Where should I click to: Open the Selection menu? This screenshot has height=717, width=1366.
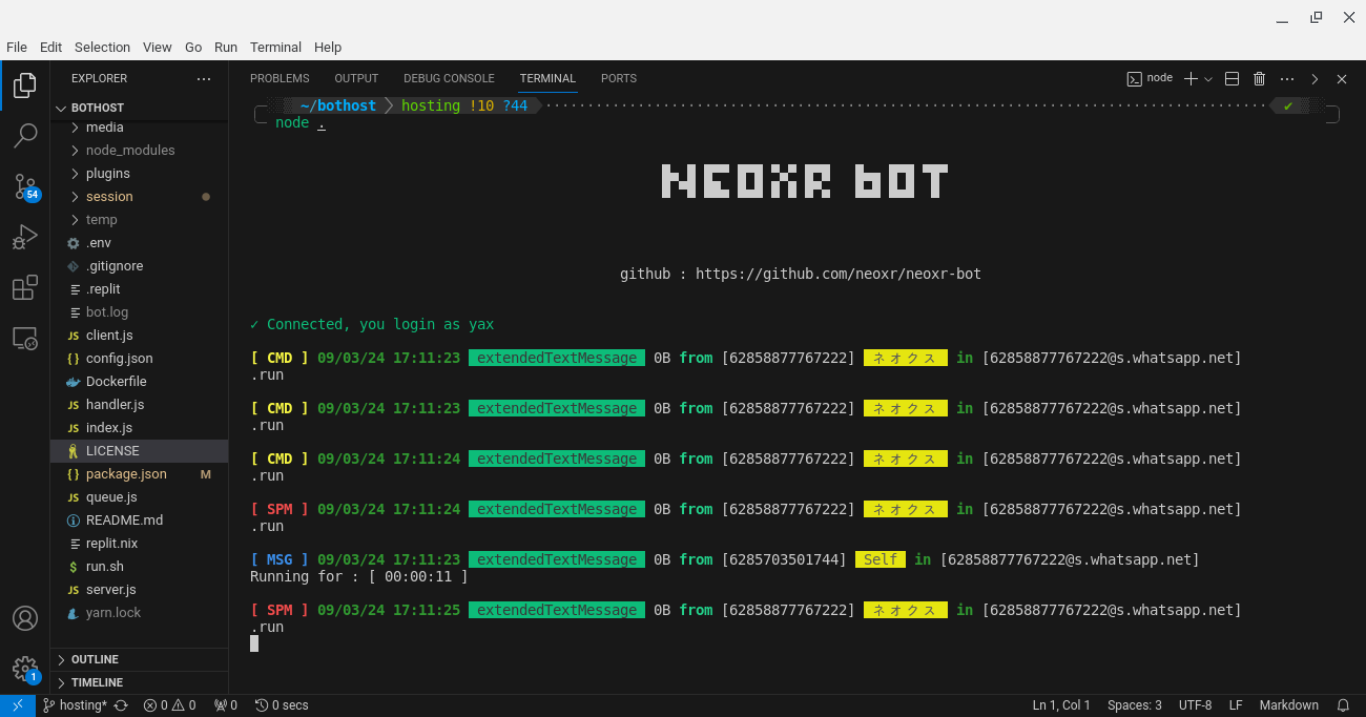click(x=102, y=47)
